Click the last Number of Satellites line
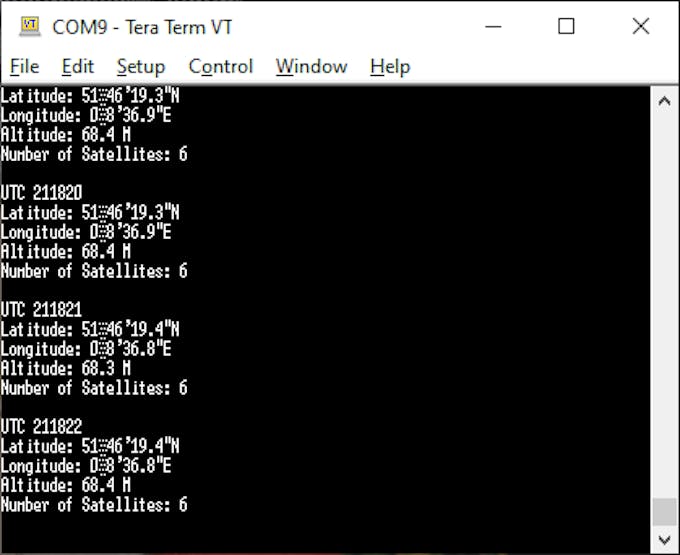Viewport: 680px width, 555px height. tap(94, 505)
